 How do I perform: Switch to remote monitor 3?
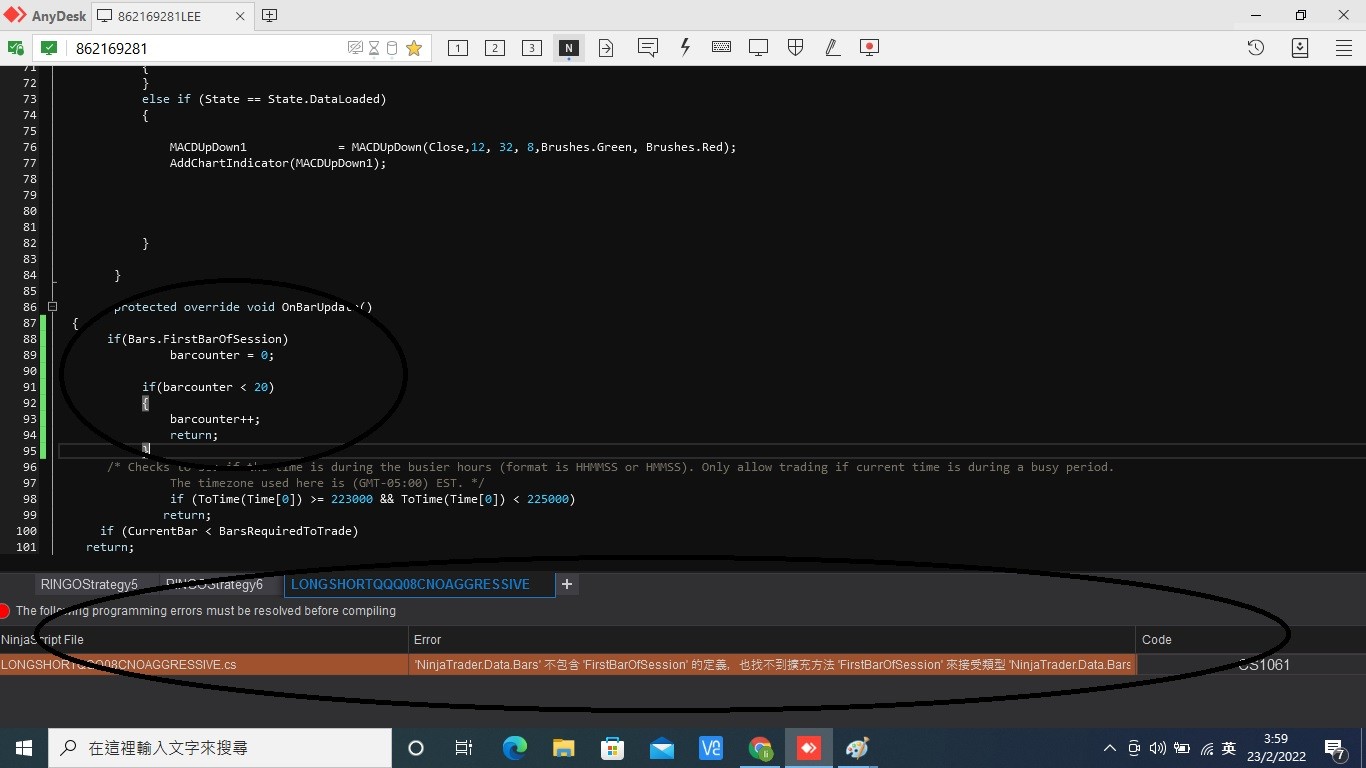532,48
